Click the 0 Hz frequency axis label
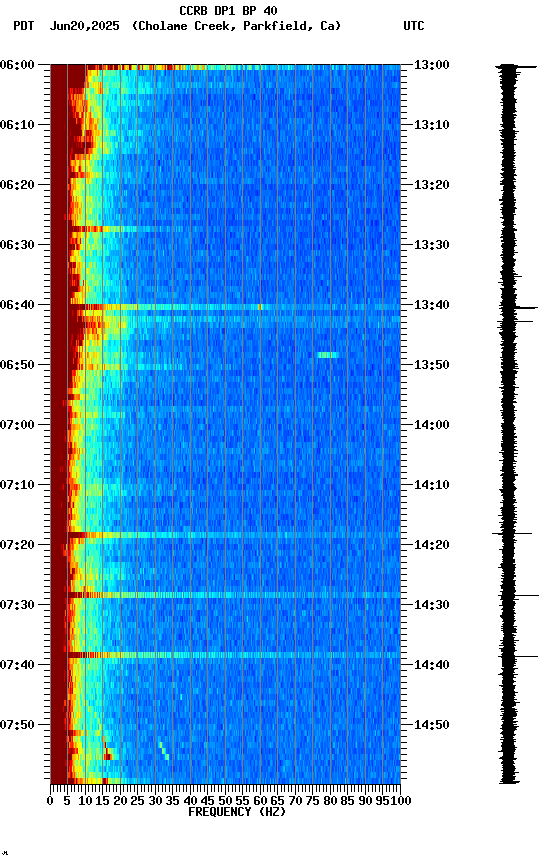The height and width of the screenshot is (864, 552). tap(51, 801)
